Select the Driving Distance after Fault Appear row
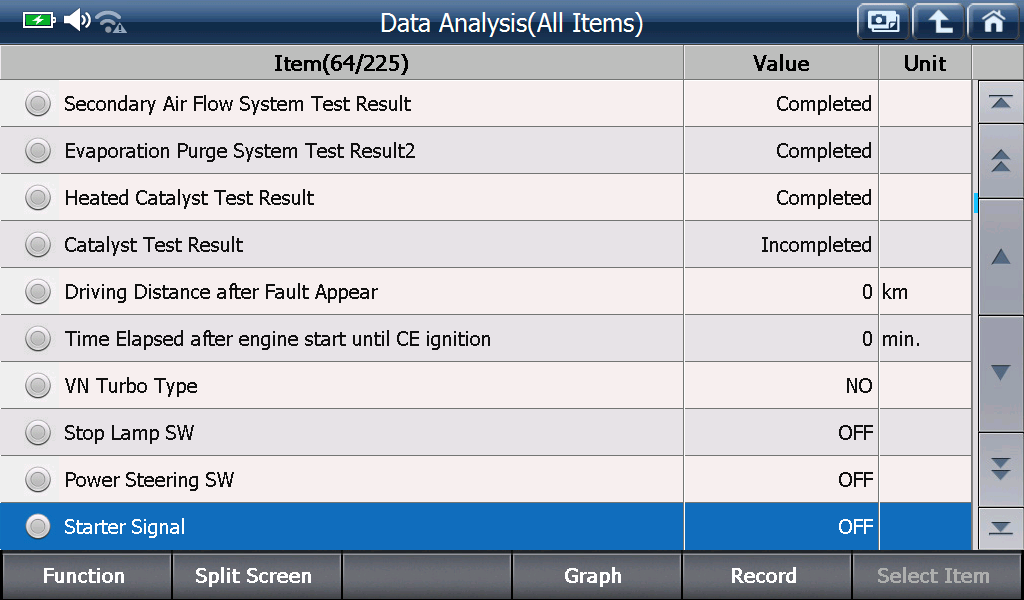Viewport: 1024px width, 600px height. [486, 292]
